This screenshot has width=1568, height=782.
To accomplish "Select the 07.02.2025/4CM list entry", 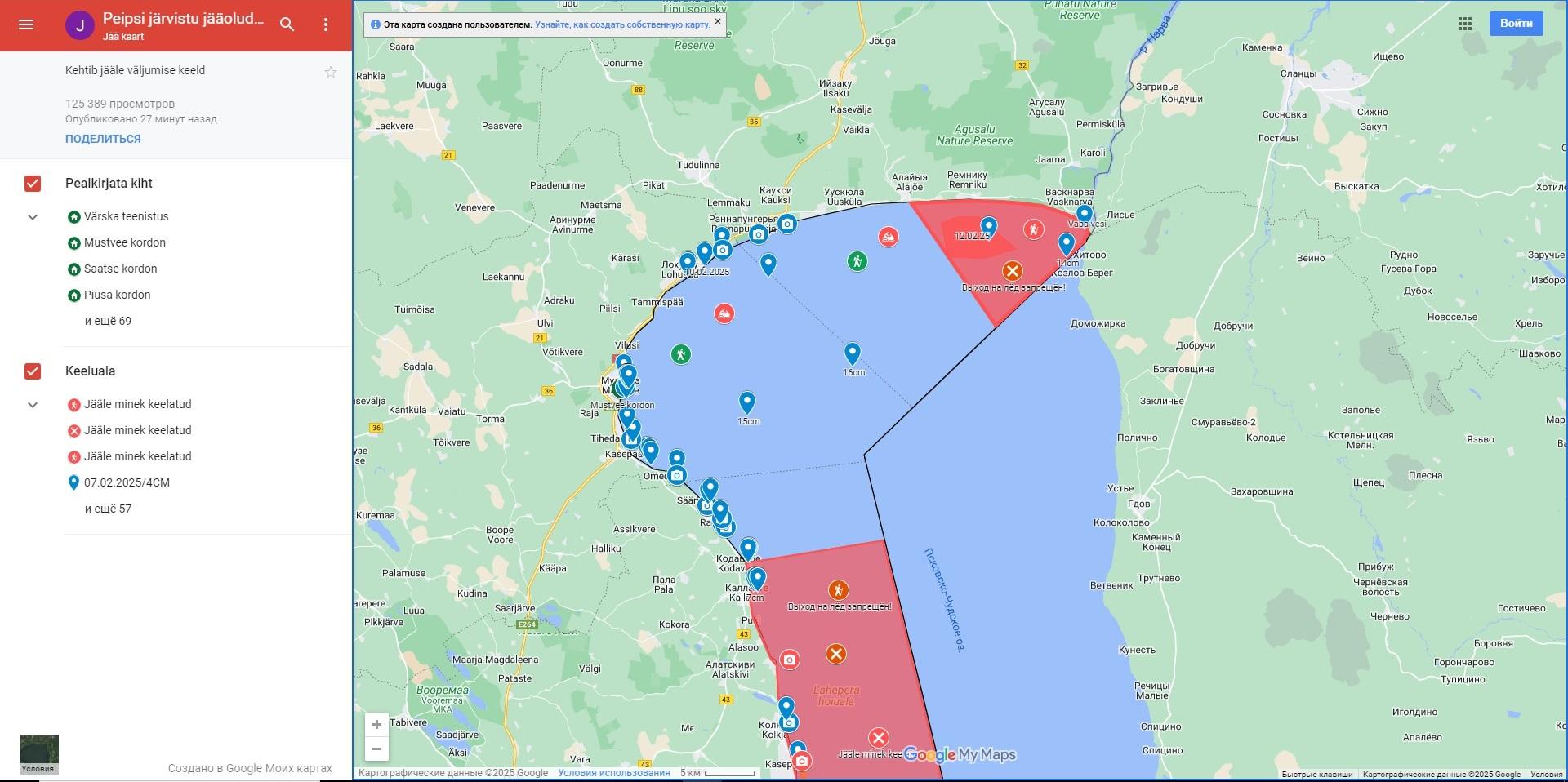I will click(x=127, y=482).
